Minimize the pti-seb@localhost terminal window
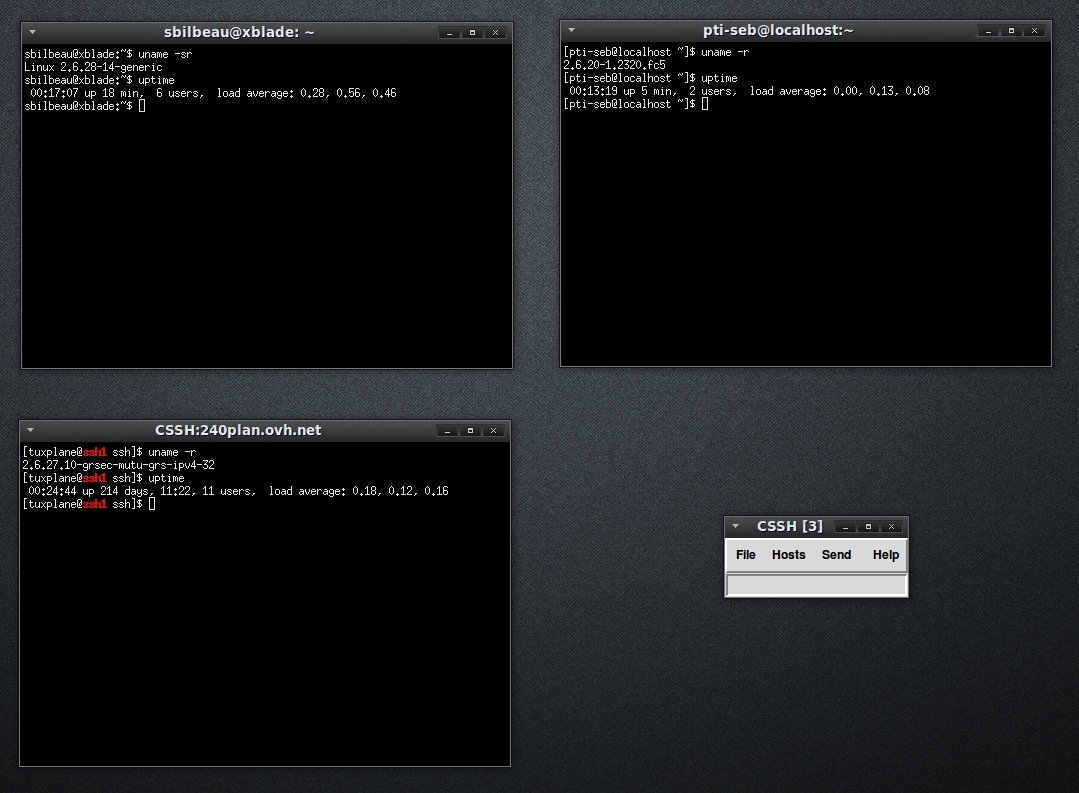Screen dimensions: 1079x793 point(989,31)
